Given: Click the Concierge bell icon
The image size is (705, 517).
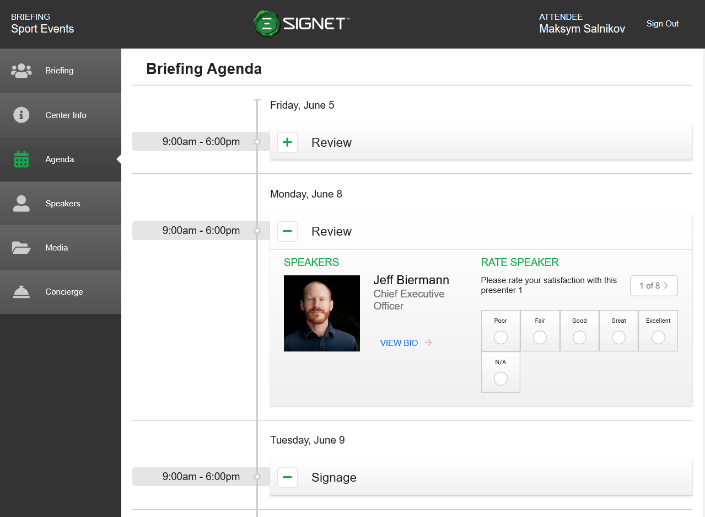Looking at the screenshot, I should click(21, 292).
